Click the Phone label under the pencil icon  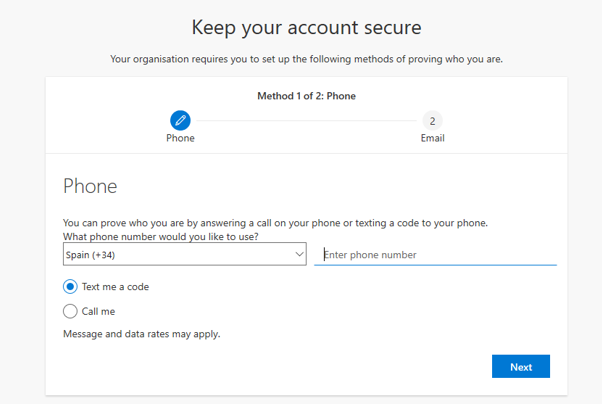coord(180,138)
